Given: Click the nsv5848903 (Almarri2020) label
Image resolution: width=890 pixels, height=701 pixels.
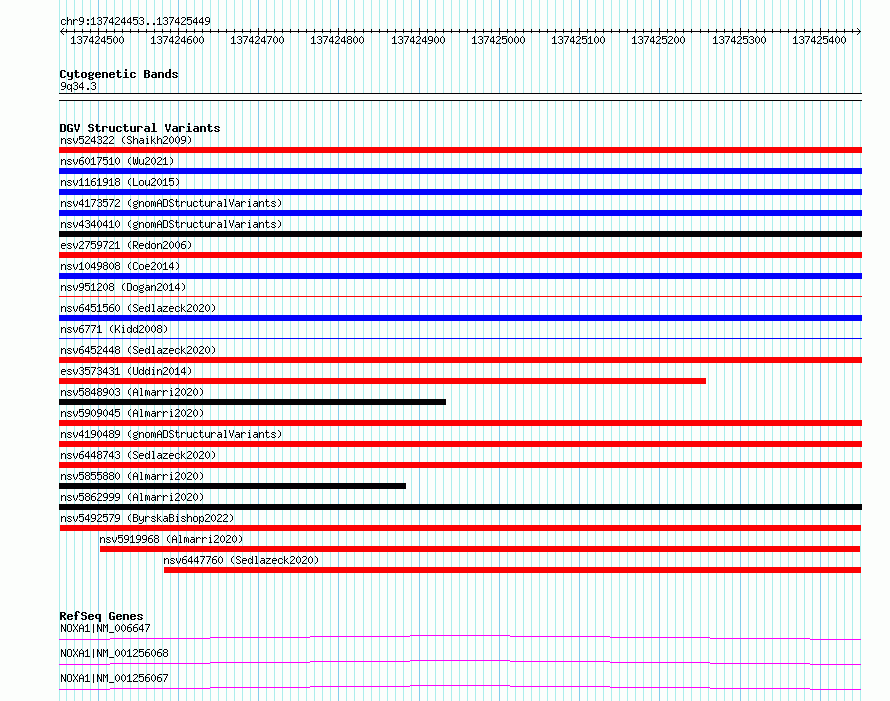Looking at the screenshot, I should point(132,392).
